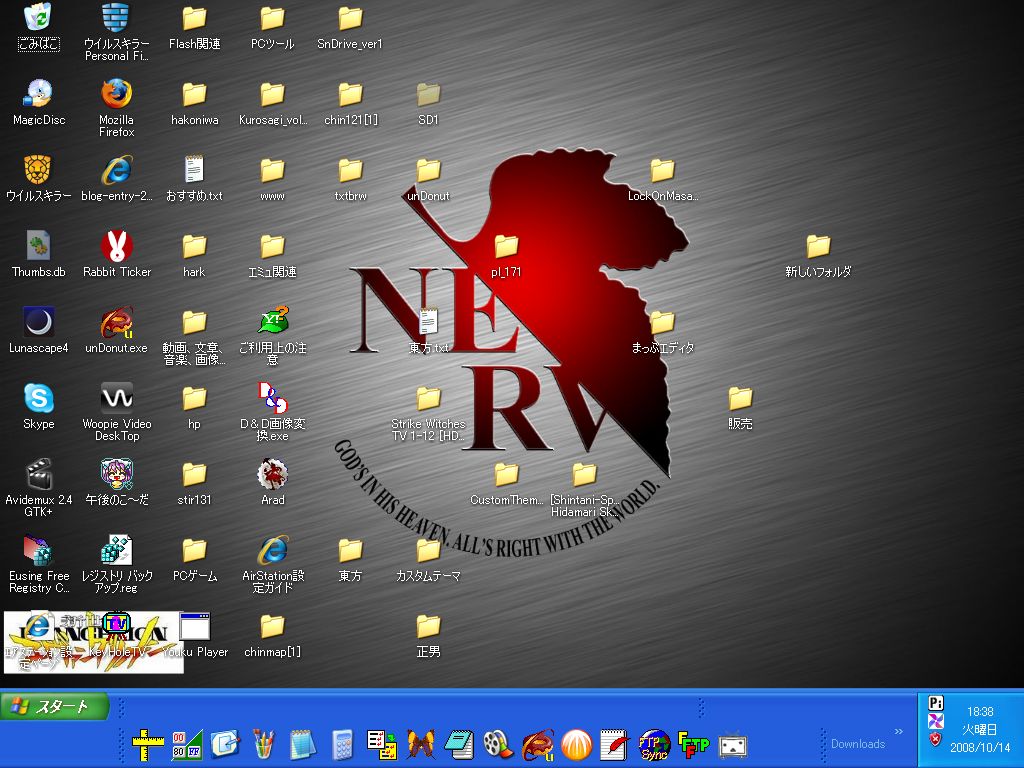1024x768 pixels.
Task: Open the Flash関連 folder
Action: [x=194, y=19]
